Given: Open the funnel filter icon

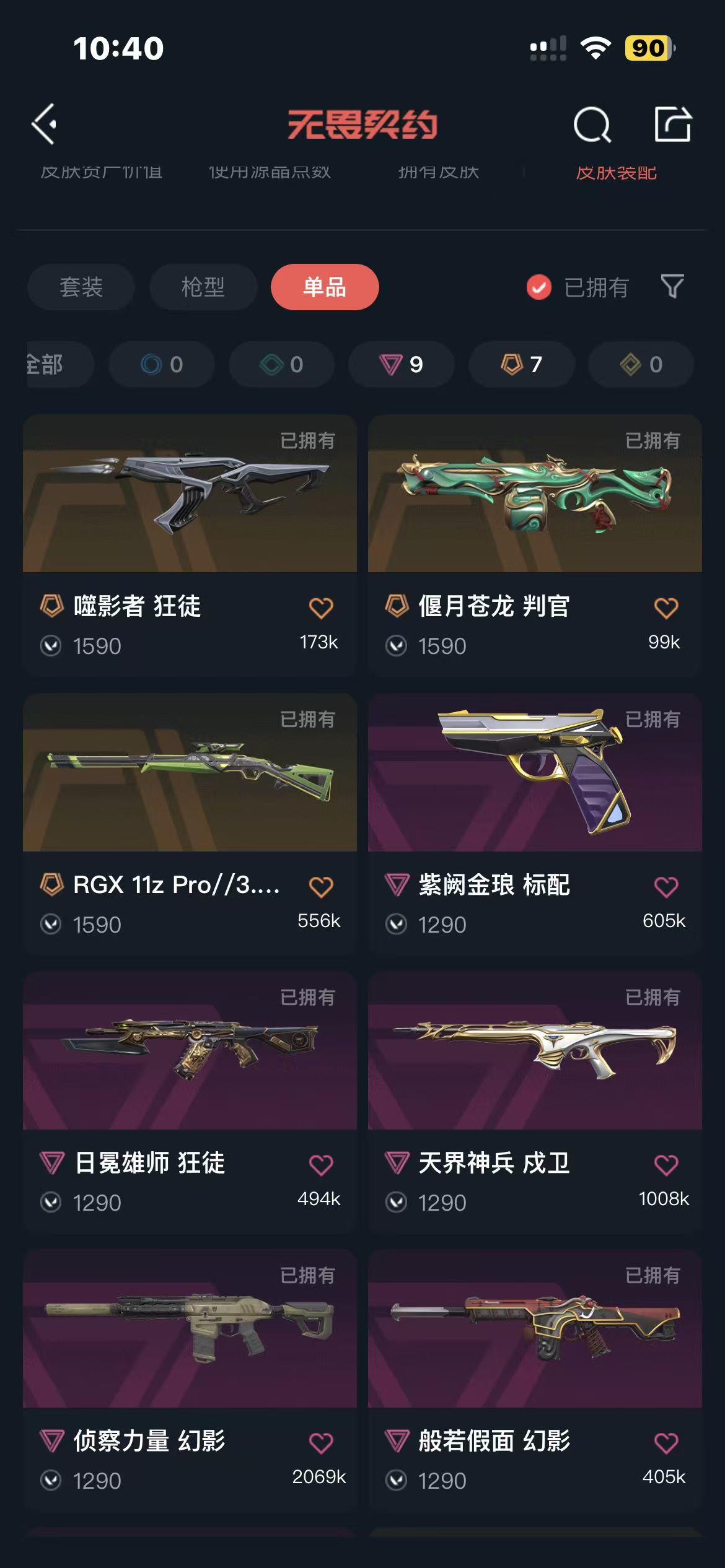Looking at the screenshot, I should [672, 286].
